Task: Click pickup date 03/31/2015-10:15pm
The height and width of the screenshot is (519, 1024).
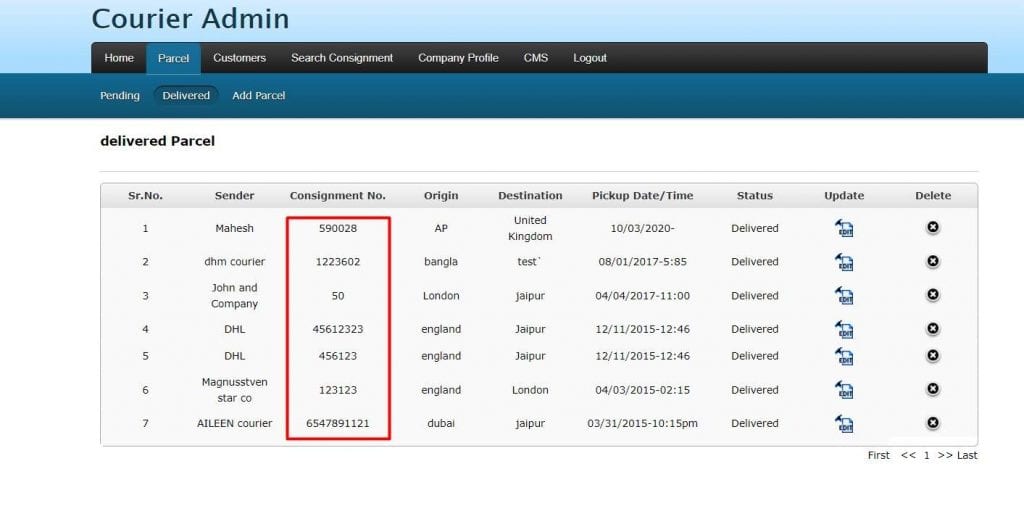Action: [643, 423]
